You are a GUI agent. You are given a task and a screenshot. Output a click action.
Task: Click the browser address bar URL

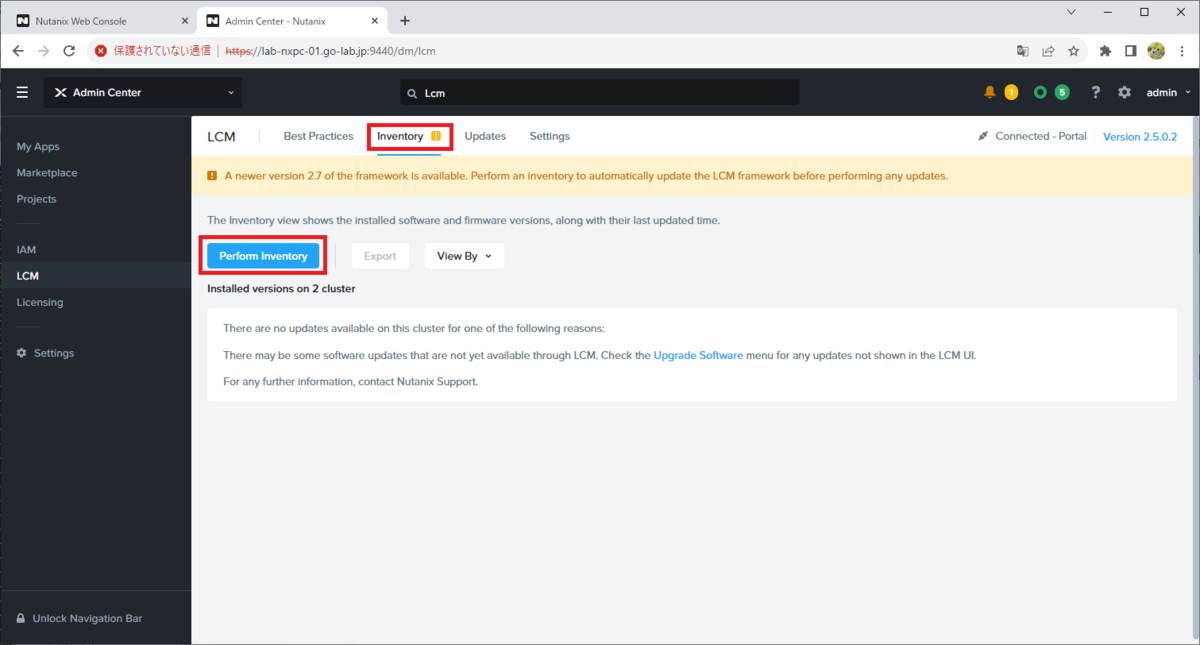(x=330, y=50)
